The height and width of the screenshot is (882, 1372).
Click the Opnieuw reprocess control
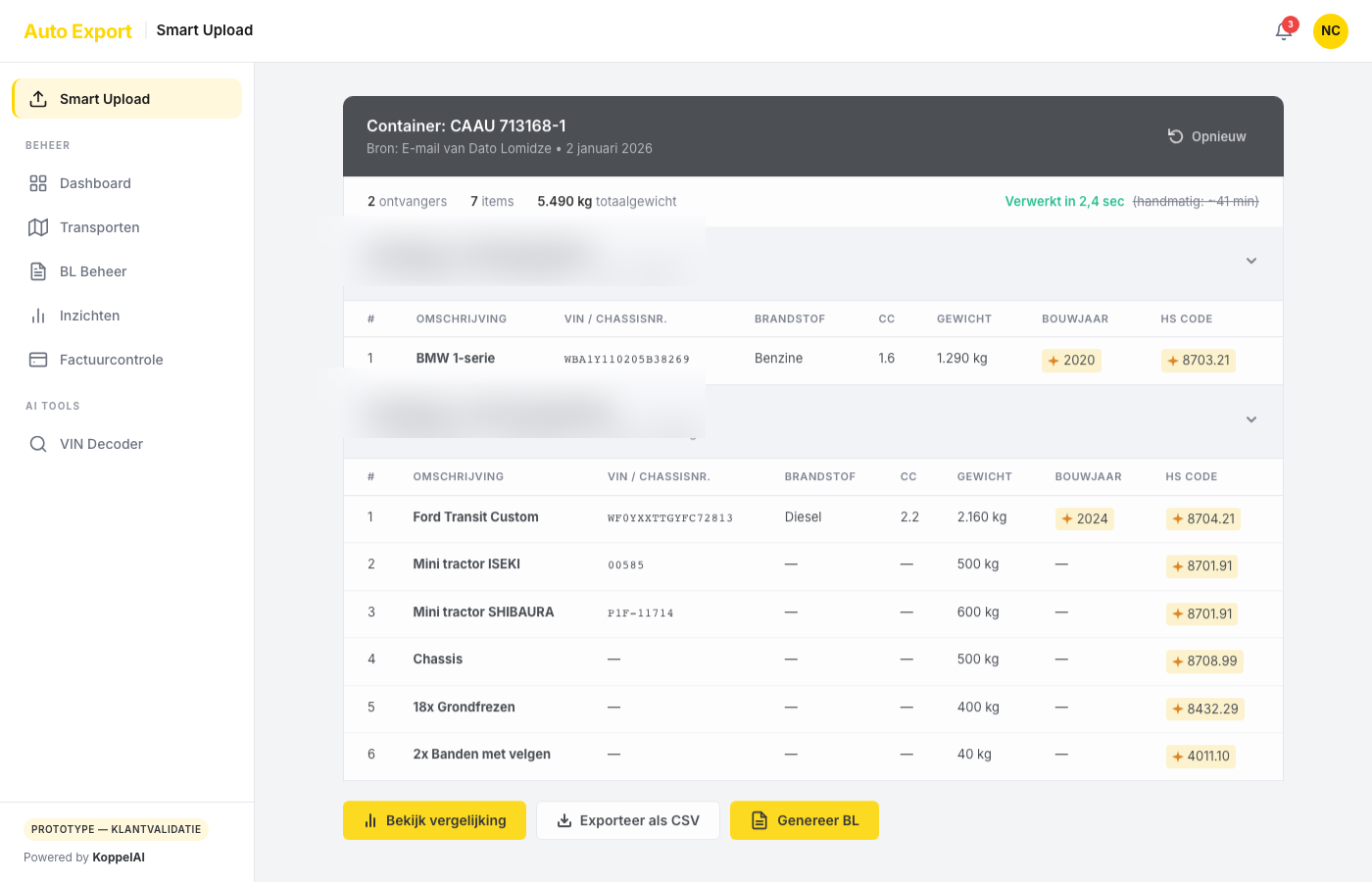click(1206, 136)
